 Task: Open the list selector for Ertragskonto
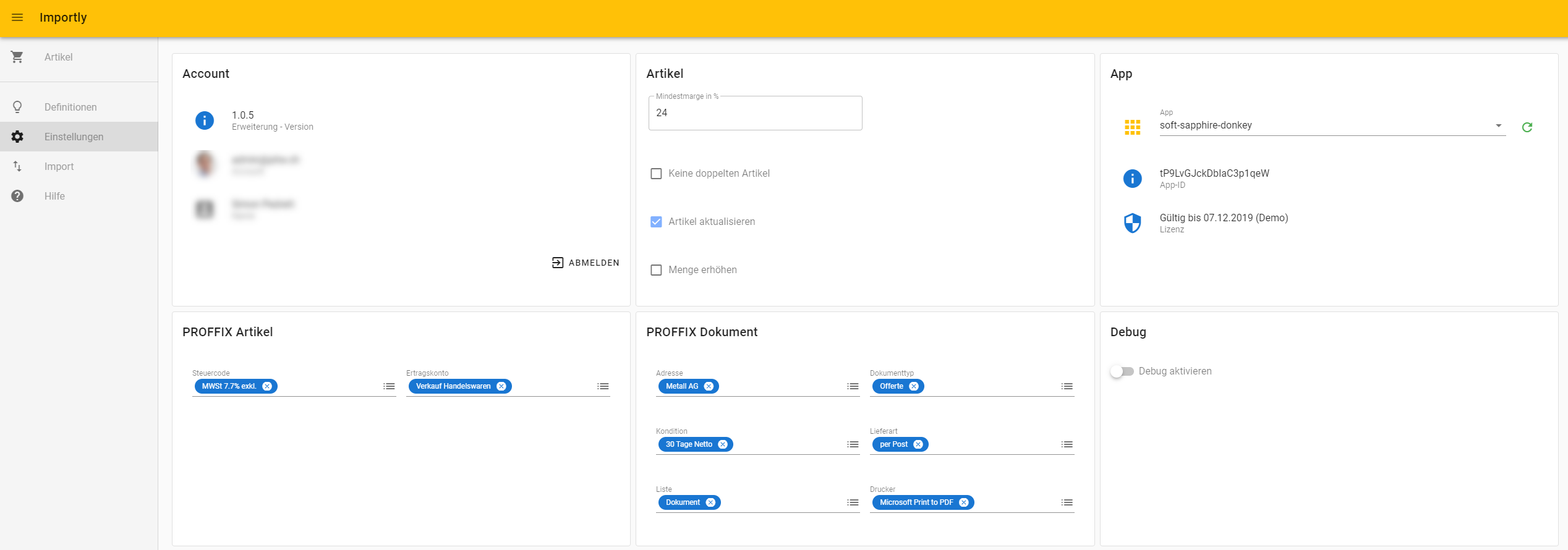click(603, 386)
